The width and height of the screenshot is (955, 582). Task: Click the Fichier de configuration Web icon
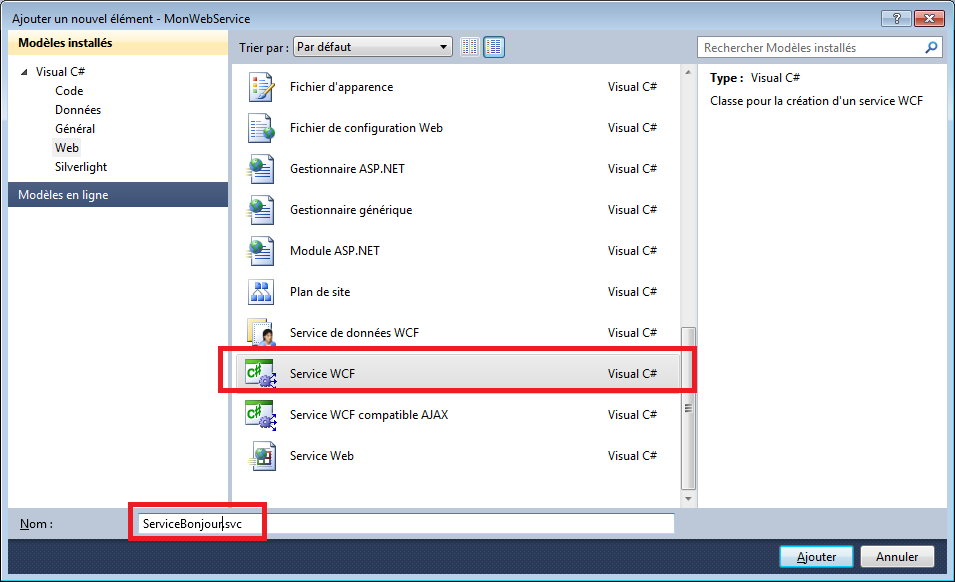pos(261,128)
